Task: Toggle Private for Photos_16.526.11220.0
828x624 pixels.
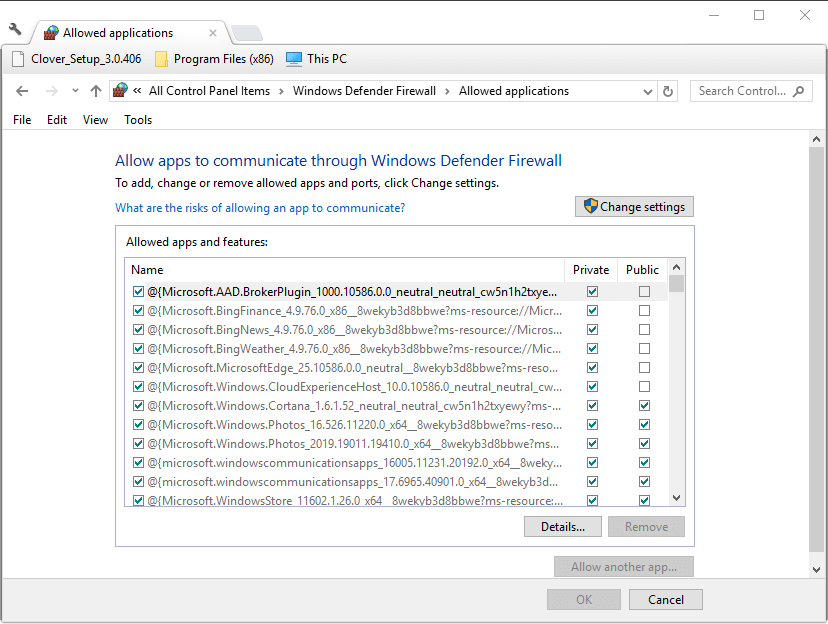Action: click(592, 424)
